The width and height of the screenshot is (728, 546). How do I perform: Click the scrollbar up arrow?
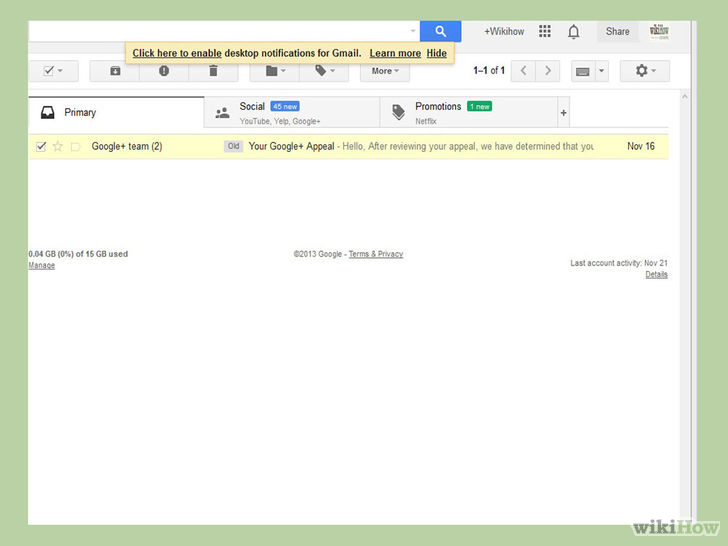pos(684,97)
